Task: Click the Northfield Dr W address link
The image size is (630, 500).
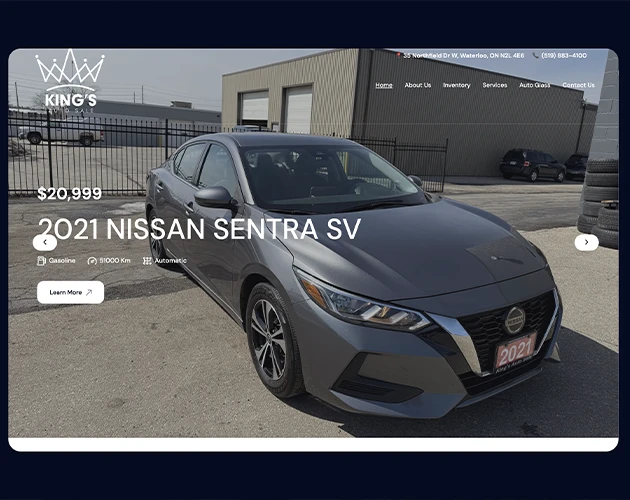Action: coord(464,55)
